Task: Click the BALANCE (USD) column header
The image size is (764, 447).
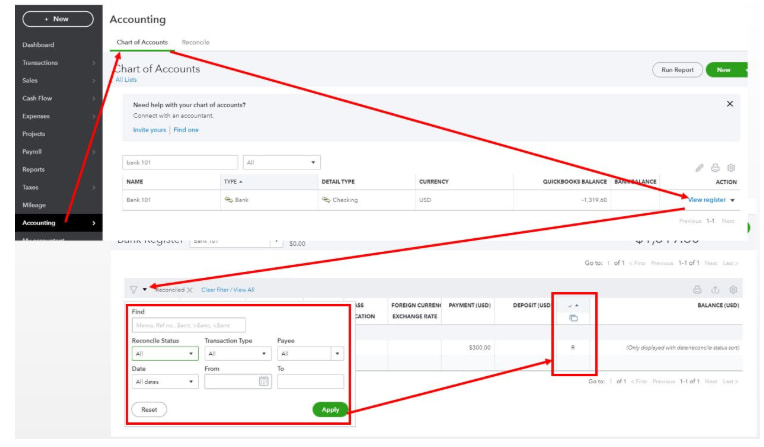Action: (718, 306)
